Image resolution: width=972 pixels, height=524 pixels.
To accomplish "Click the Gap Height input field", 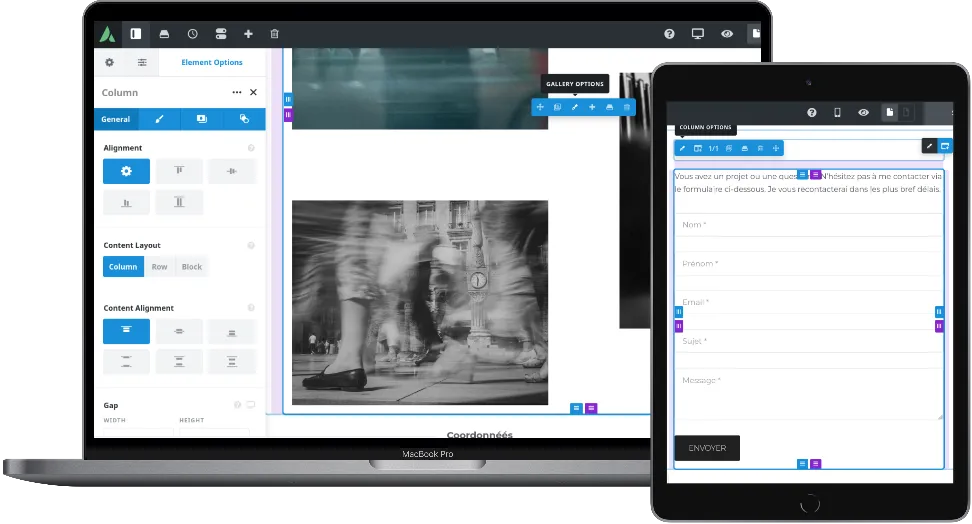I will pyautogui.click(x=214, y=433).
